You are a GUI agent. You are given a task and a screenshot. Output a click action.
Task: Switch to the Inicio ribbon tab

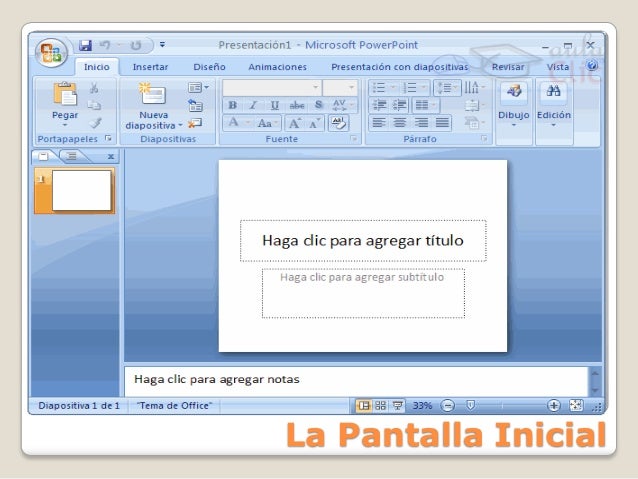pyautogui.click(x=97, y=67)
